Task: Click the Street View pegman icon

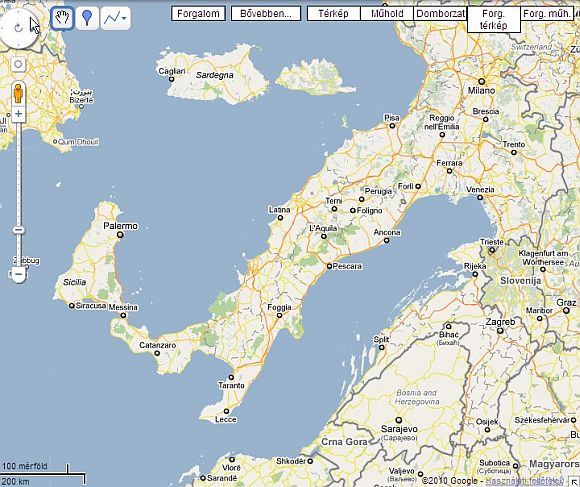Action: tap(18, 93)
